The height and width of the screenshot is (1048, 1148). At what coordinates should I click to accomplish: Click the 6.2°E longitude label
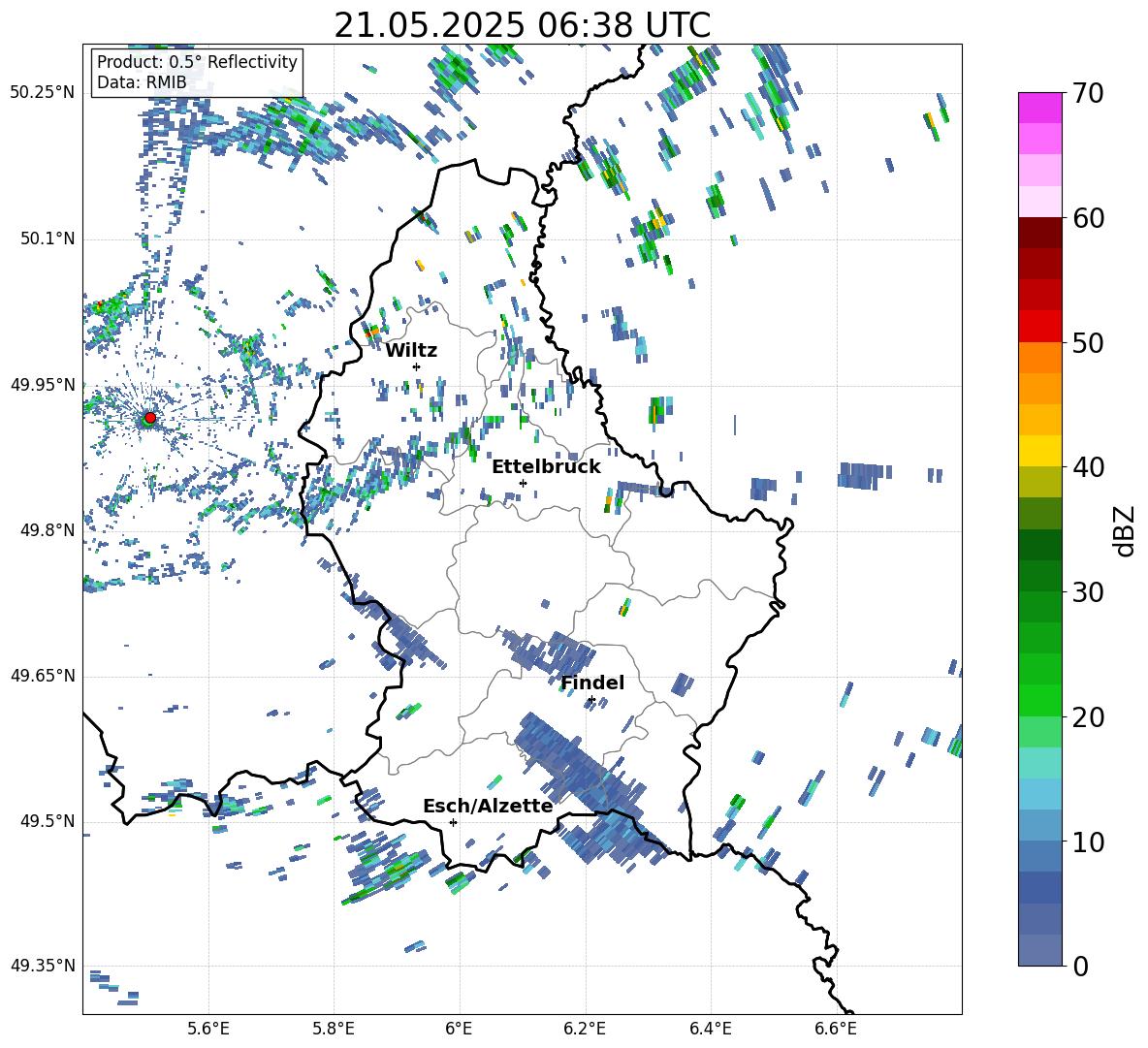pos(585,1029)
